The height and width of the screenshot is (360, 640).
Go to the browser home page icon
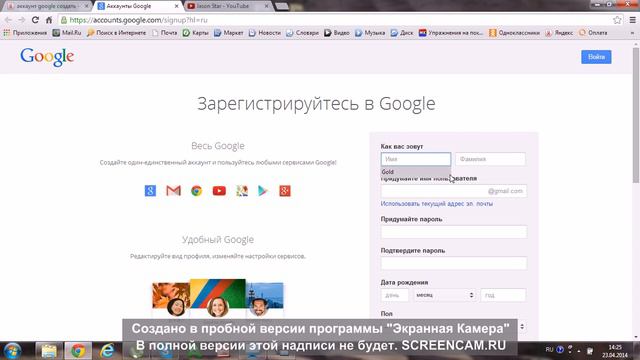(49, 20)
